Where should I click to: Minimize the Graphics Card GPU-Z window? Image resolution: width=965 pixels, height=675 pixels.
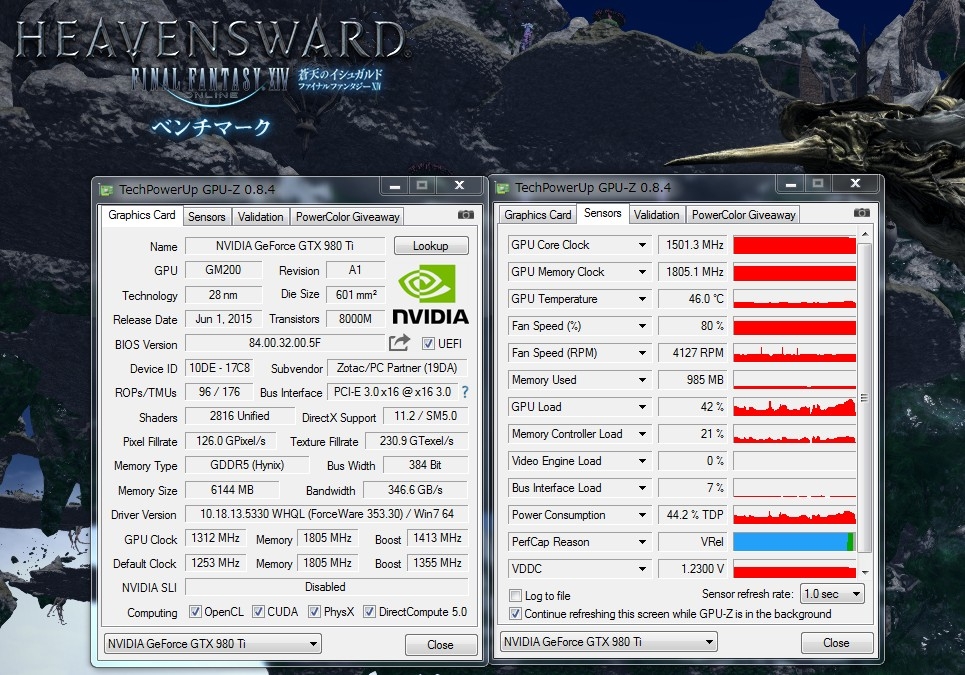click(x=395, y=185)
